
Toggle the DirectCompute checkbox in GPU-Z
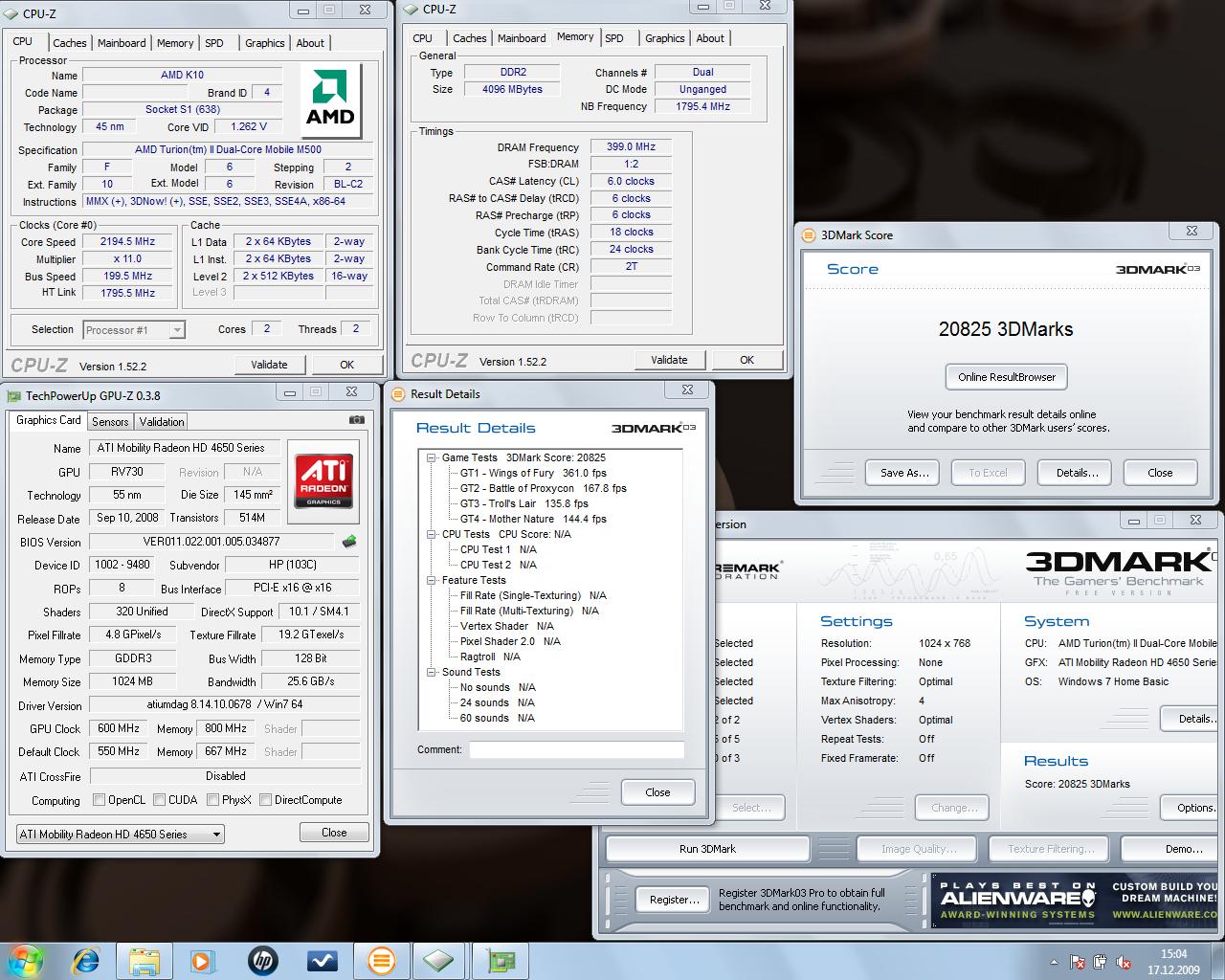265,800
